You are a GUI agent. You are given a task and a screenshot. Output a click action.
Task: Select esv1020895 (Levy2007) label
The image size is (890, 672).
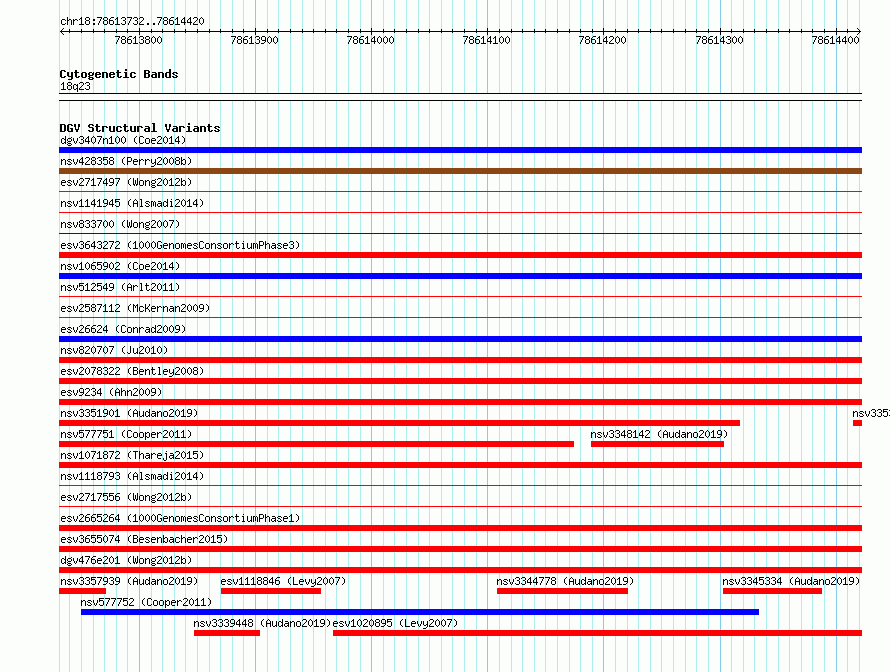point(395,623)
